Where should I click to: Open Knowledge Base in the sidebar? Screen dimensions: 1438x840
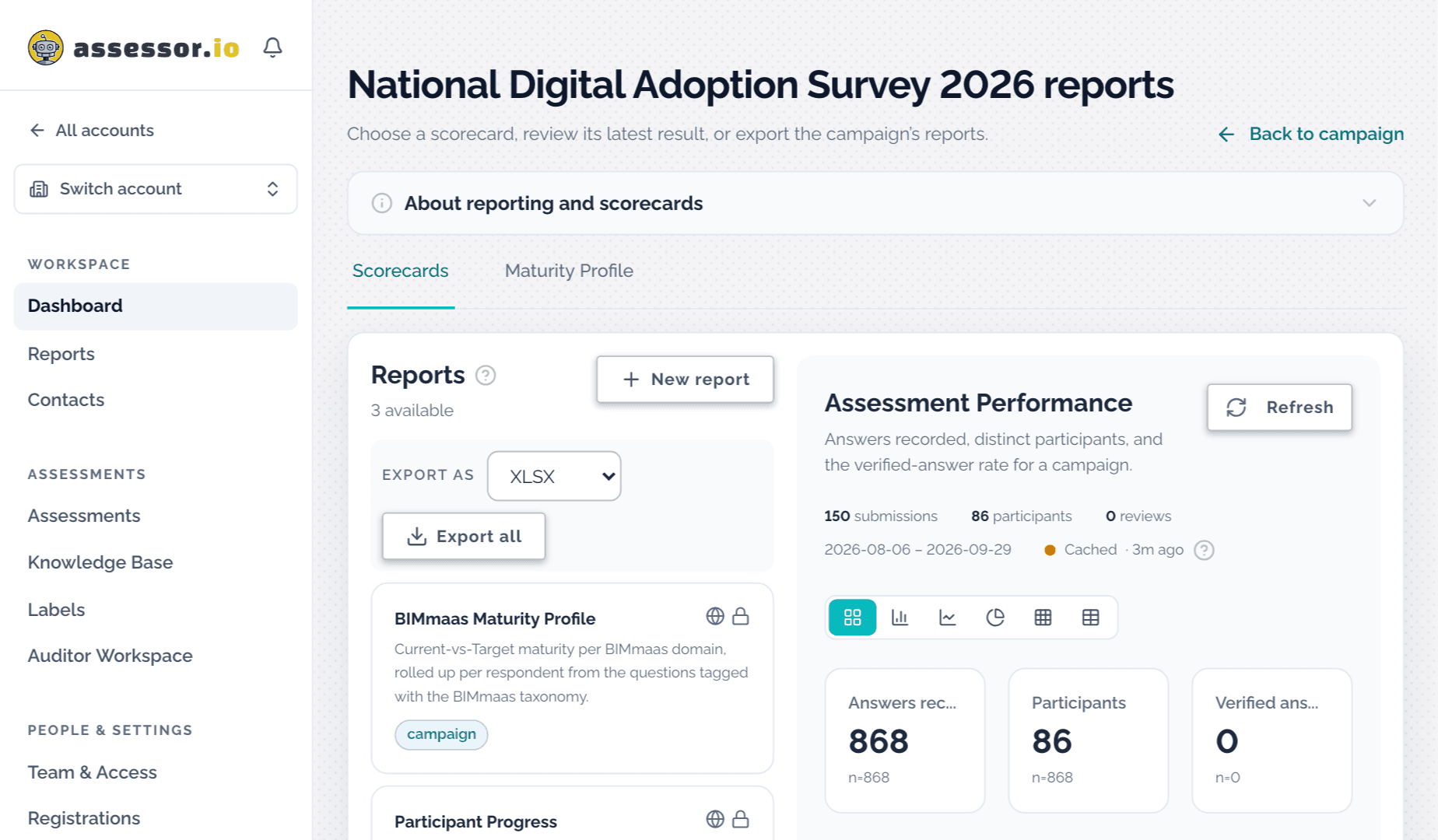tap(100, 562)
